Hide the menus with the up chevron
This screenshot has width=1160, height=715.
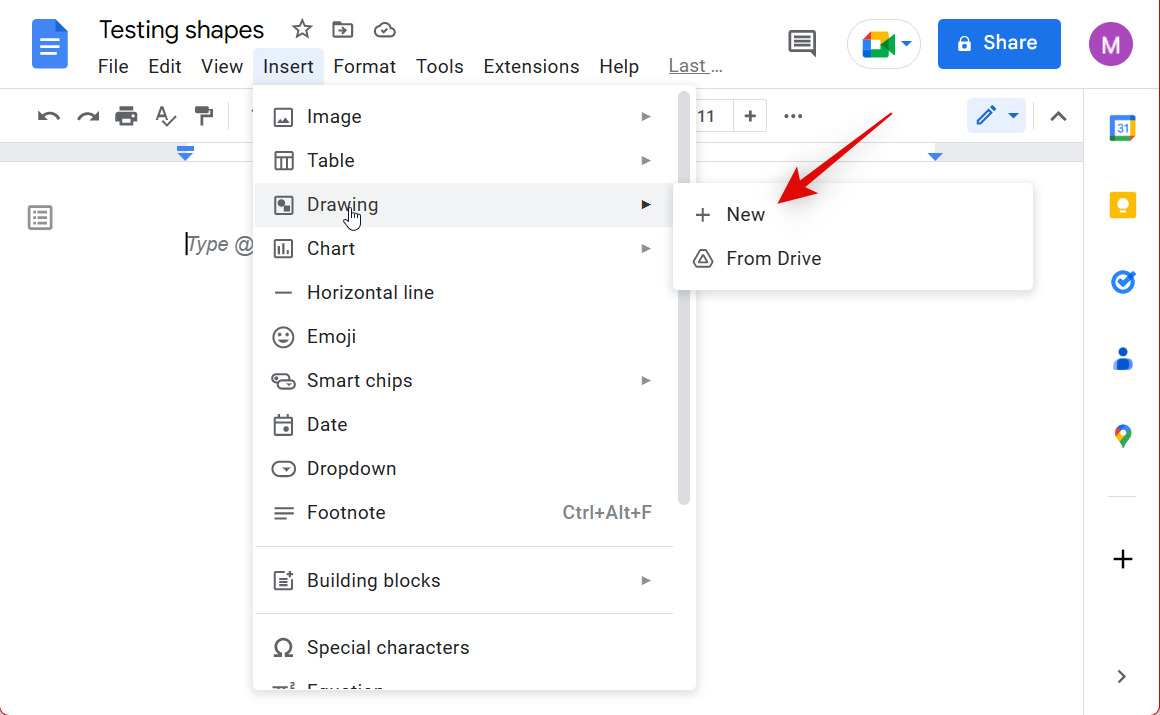(x=1059, y=116)
